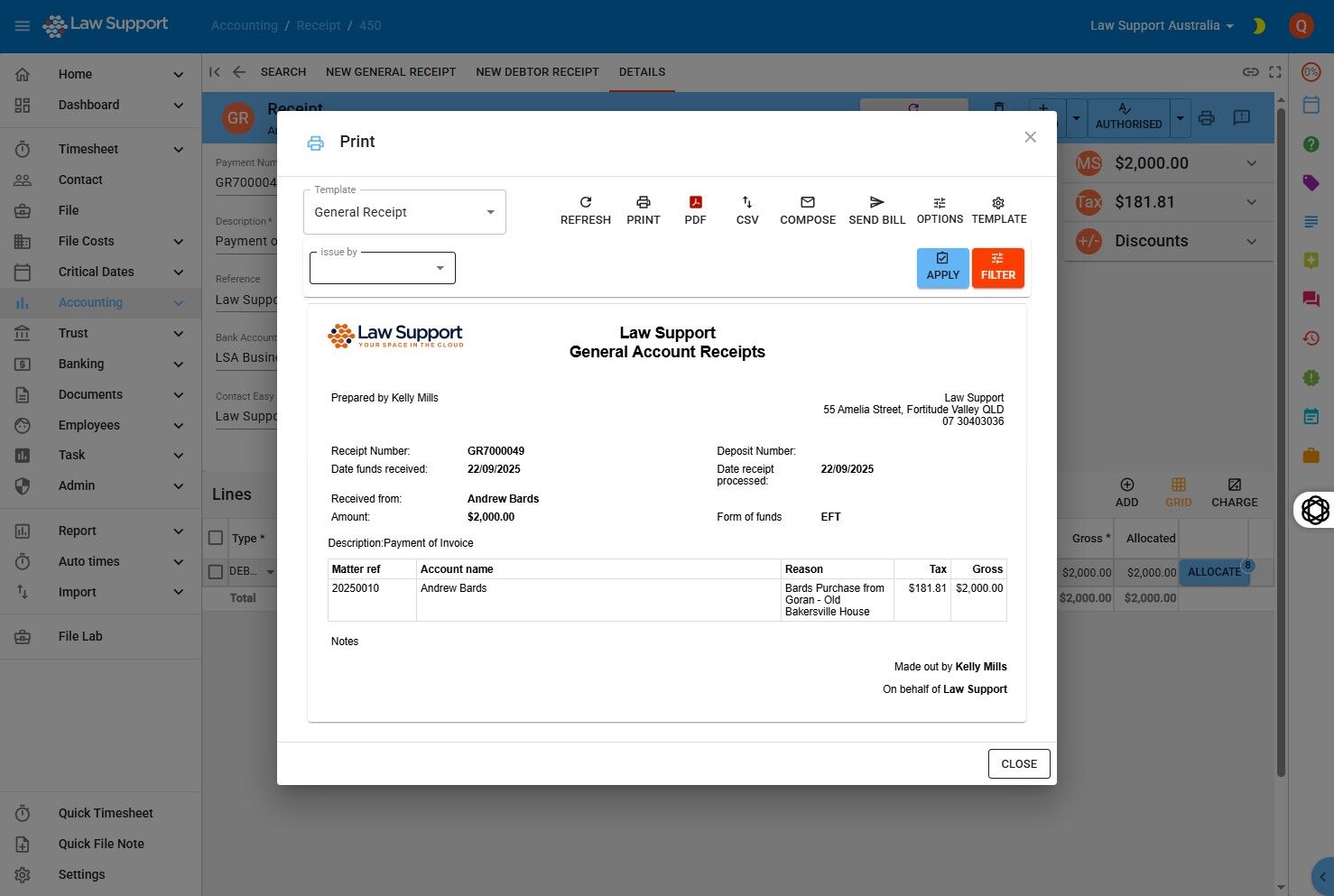
Task: Toggle dark mode moon icon
Action: (1259, 26)
